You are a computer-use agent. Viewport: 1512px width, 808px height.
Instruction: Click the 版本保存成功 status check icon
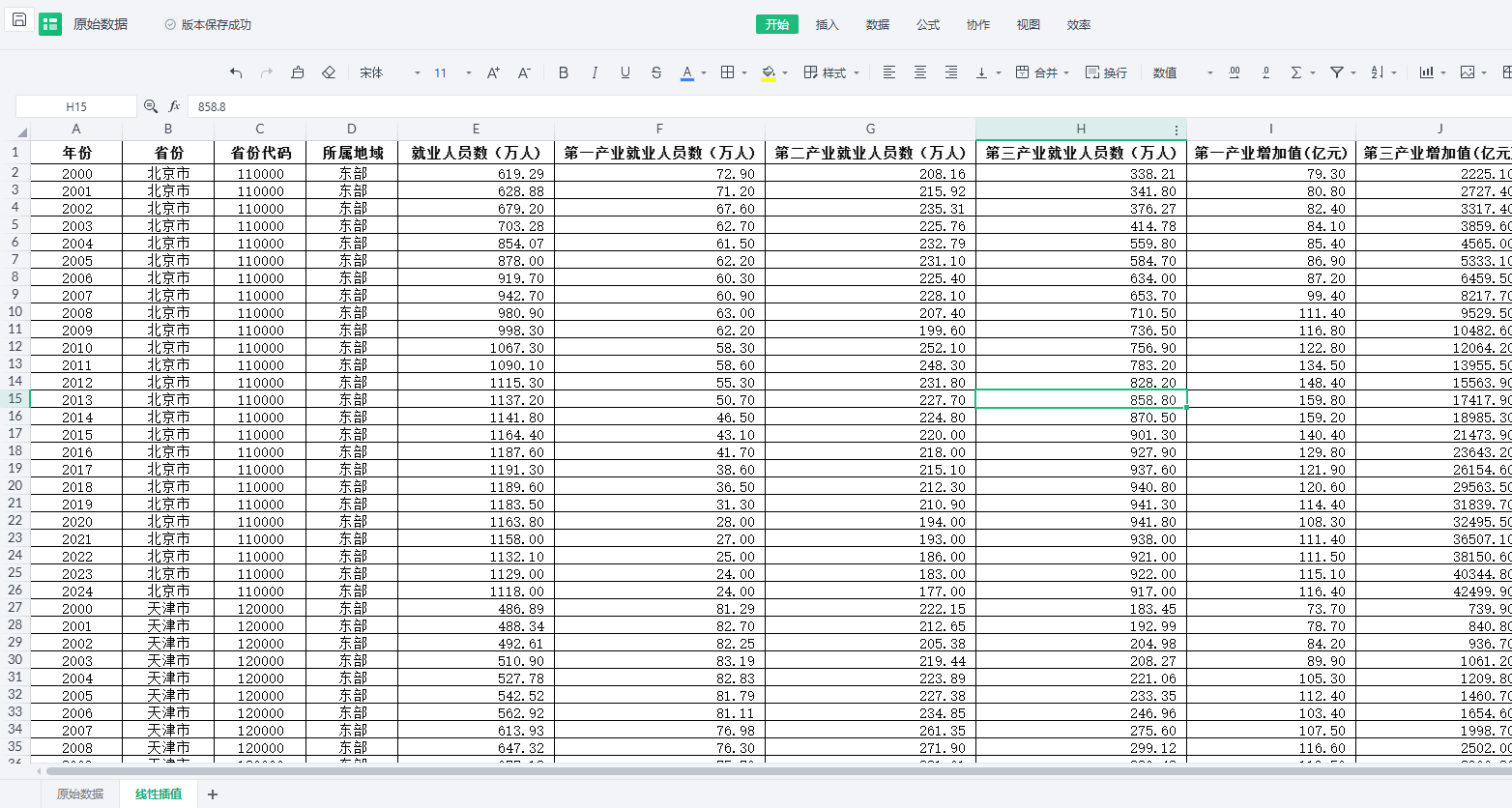click(170, 24)
